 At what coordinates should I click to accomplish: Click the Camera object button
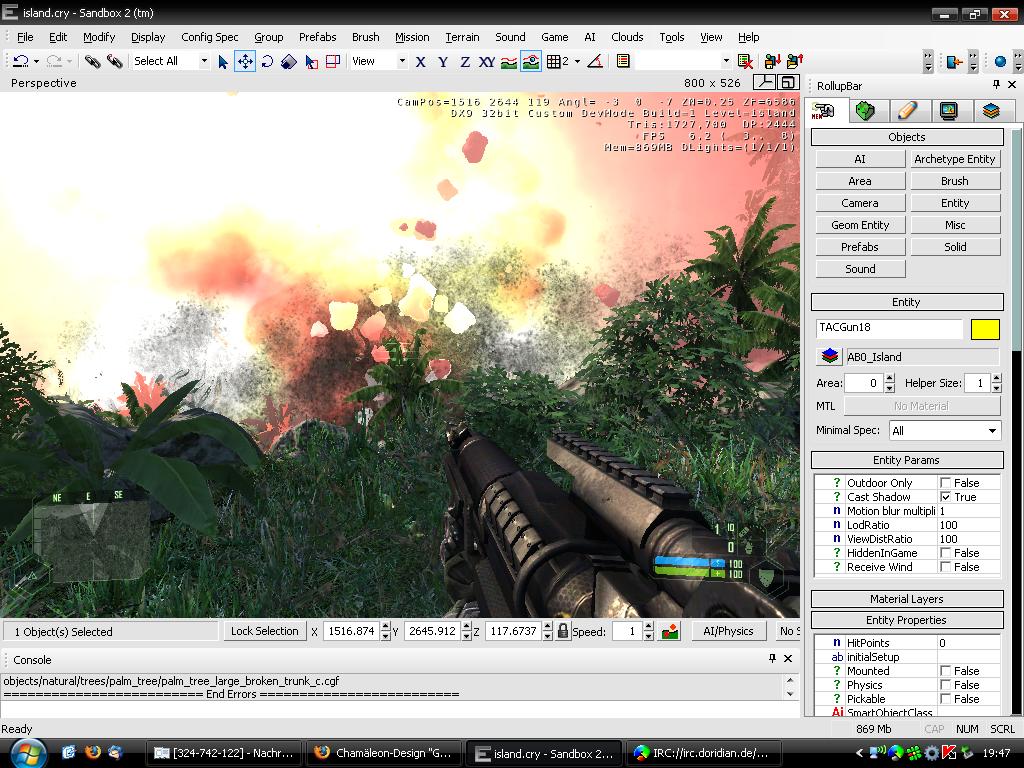coord(860,203)
